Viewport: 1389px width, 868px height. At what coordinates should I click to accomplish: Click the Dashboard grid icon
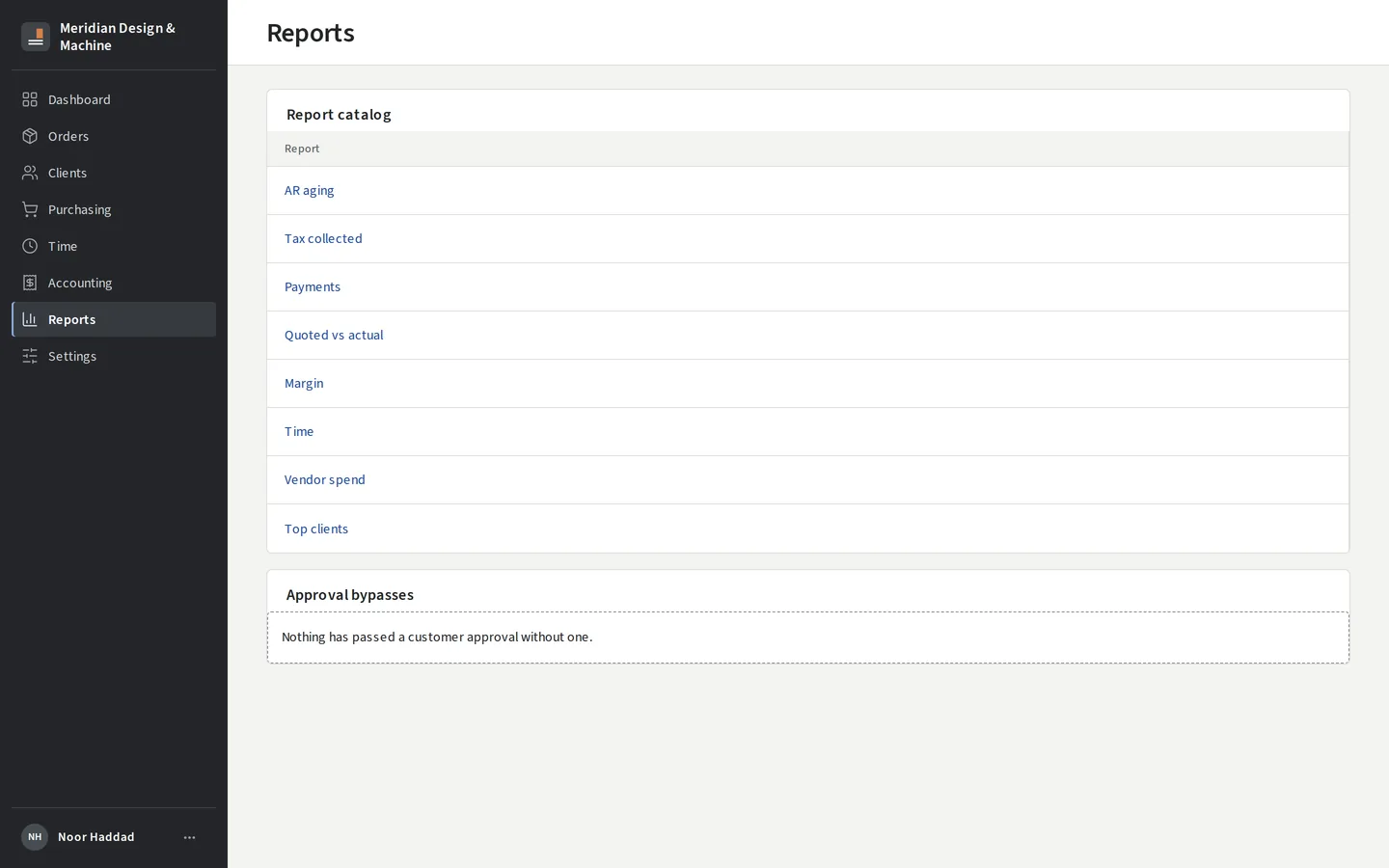click(x=30, y=99)
